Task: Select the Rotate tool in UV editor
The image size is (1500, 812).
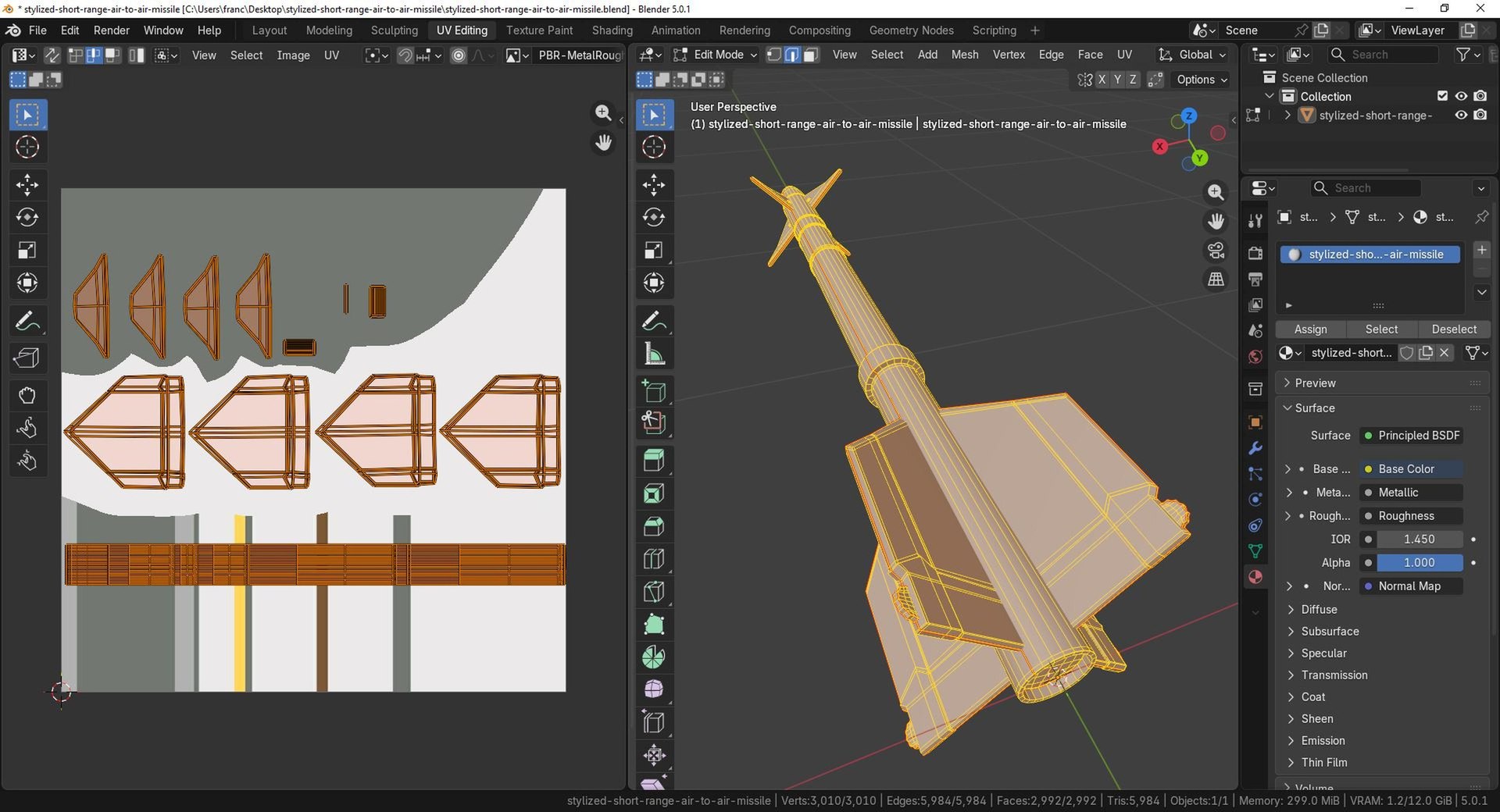Action: point(27,218)
